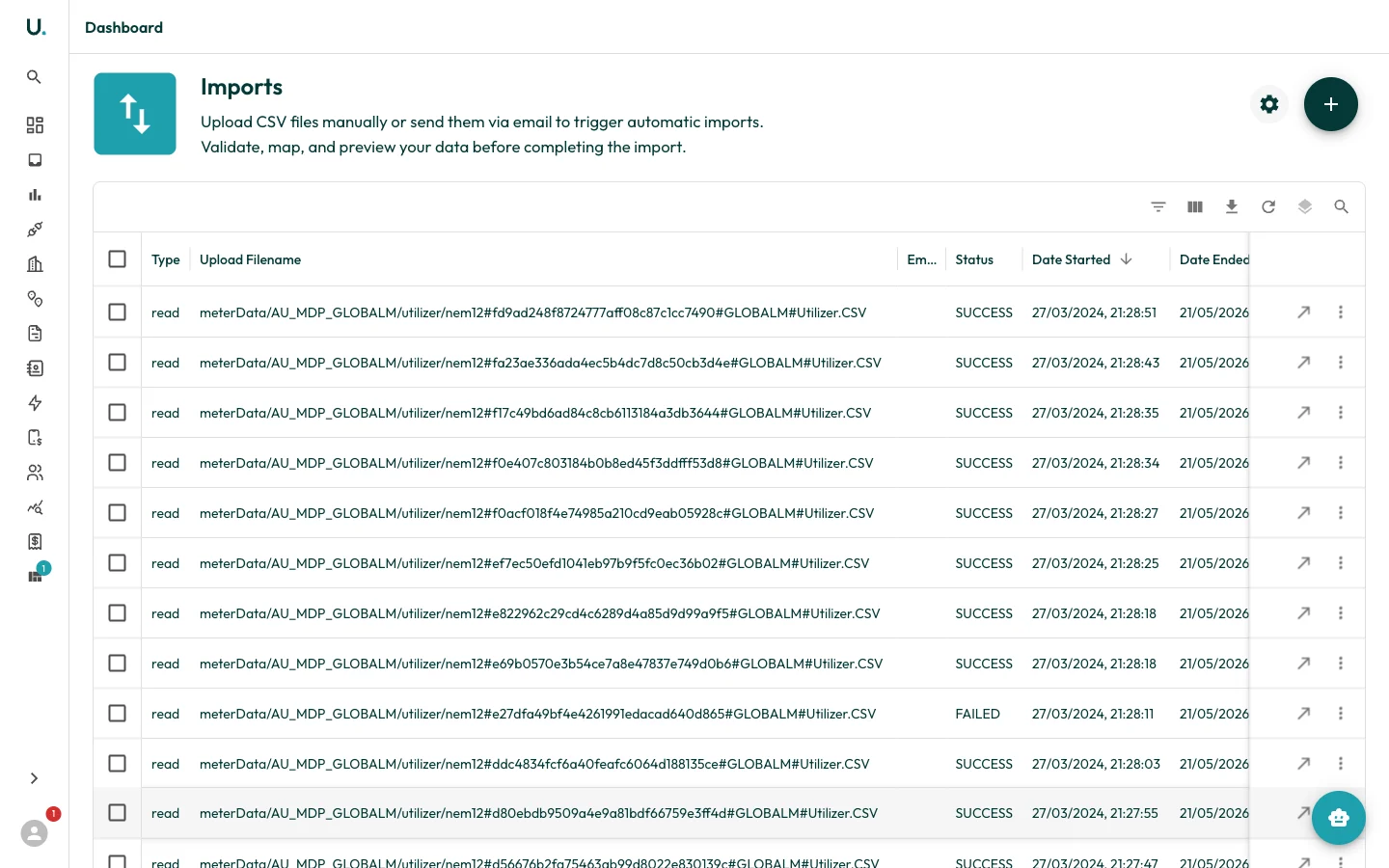Open more options for the 21:28:43 row
This screenshot has height=868, width=1389.
pyautogui.click(x=1341, y=363)
